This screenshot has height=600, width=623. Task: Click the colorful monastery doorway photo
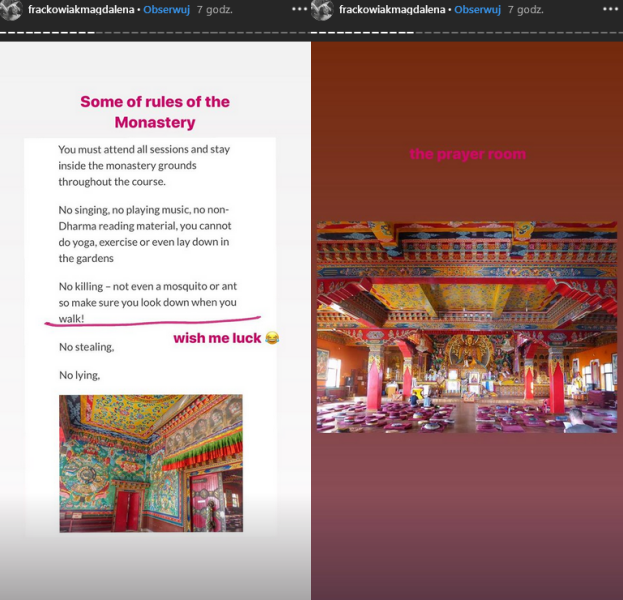(x=151, y=463)
